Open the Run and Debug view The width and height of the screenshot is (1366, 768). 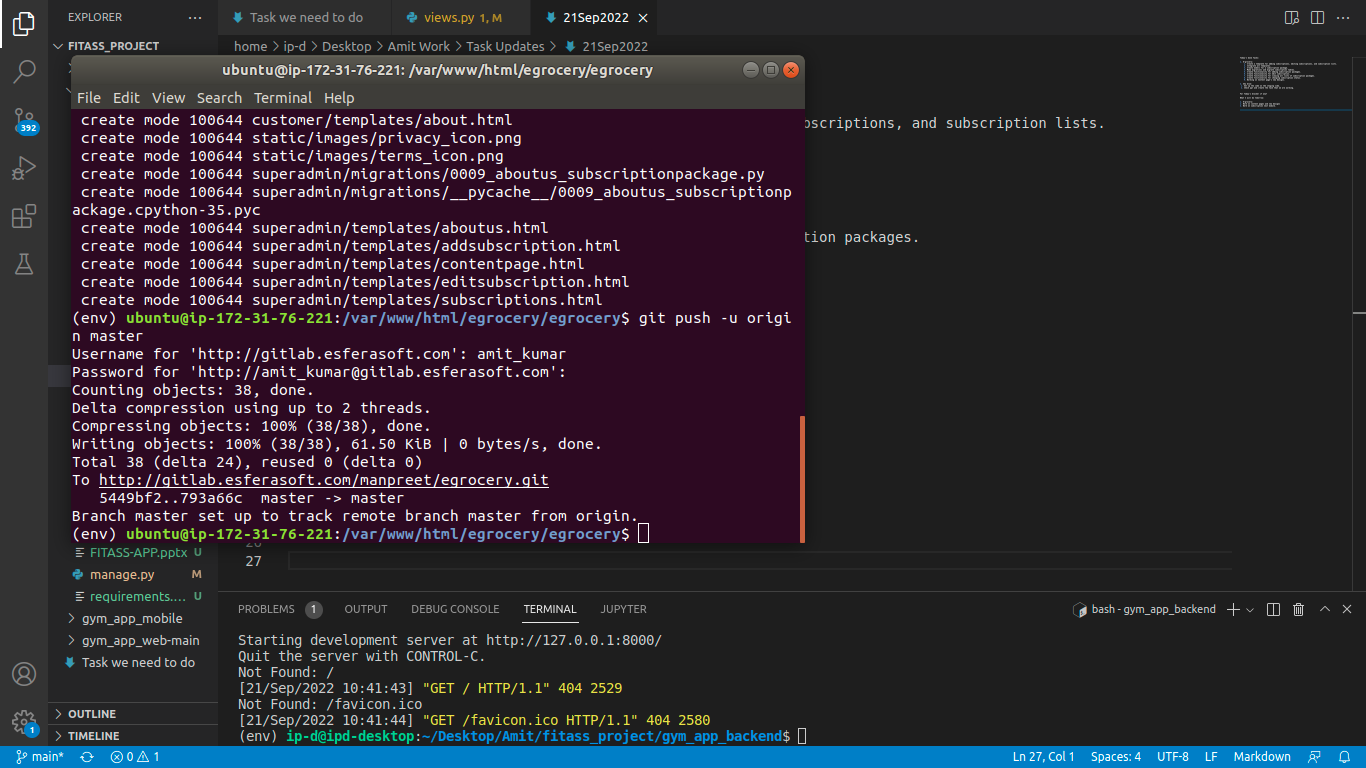(24, 168)
